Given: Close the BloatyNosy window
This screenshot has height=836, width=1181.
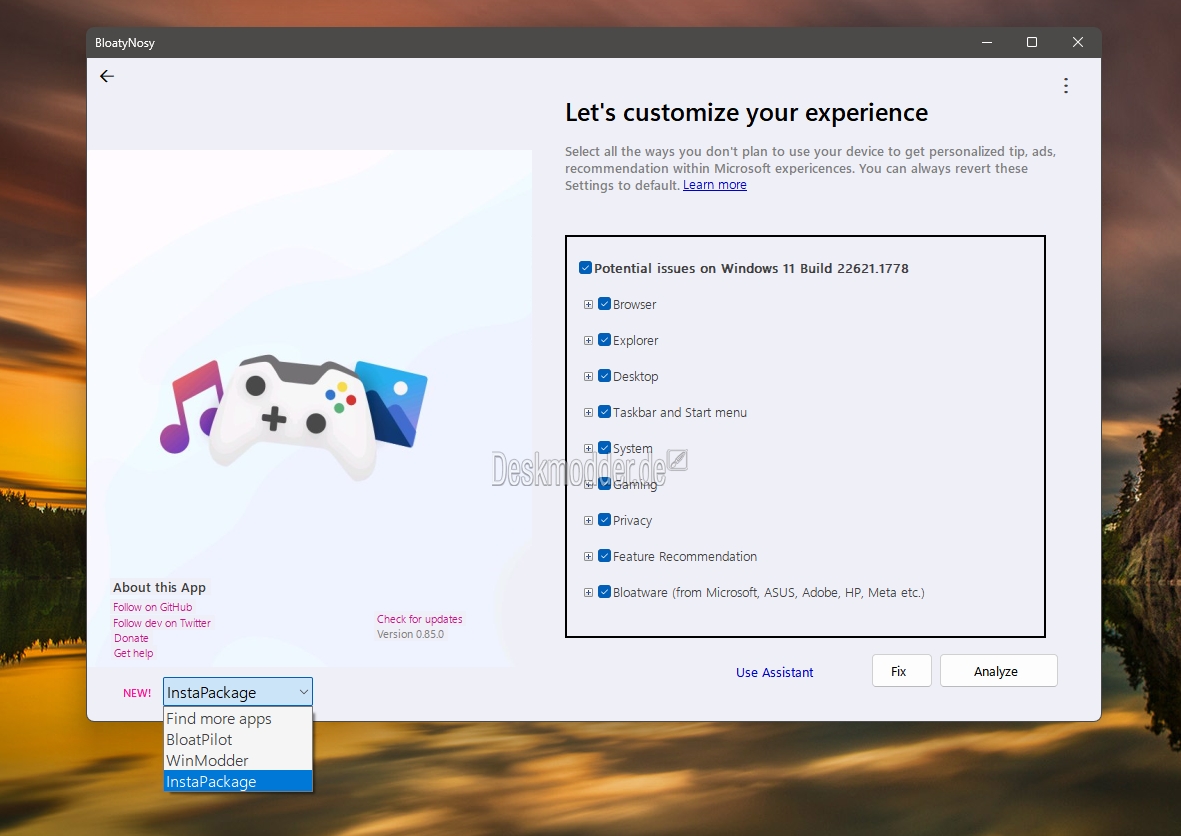Looking at the screenshot, I should point(1078,42).
